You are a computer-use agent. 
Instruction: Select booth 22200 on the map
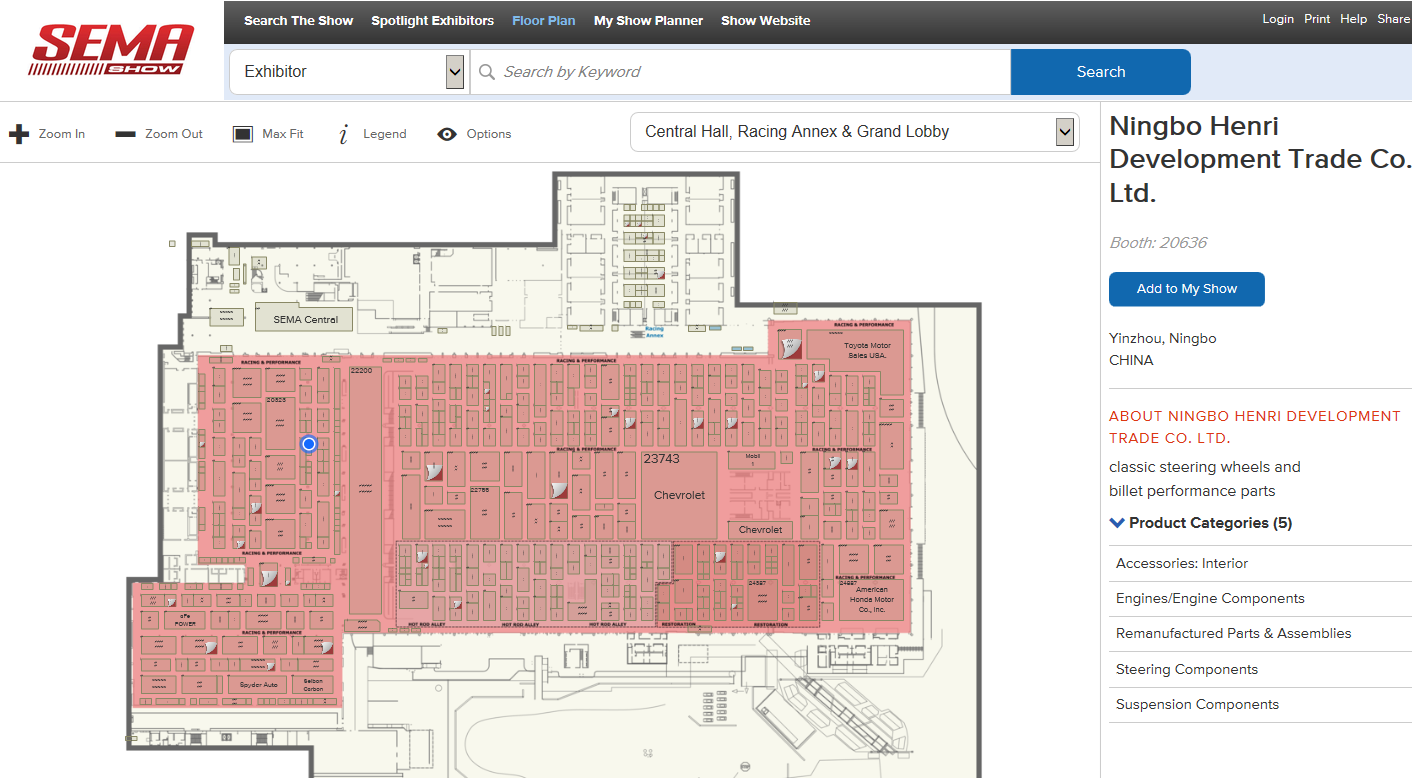tap(364, 490)
